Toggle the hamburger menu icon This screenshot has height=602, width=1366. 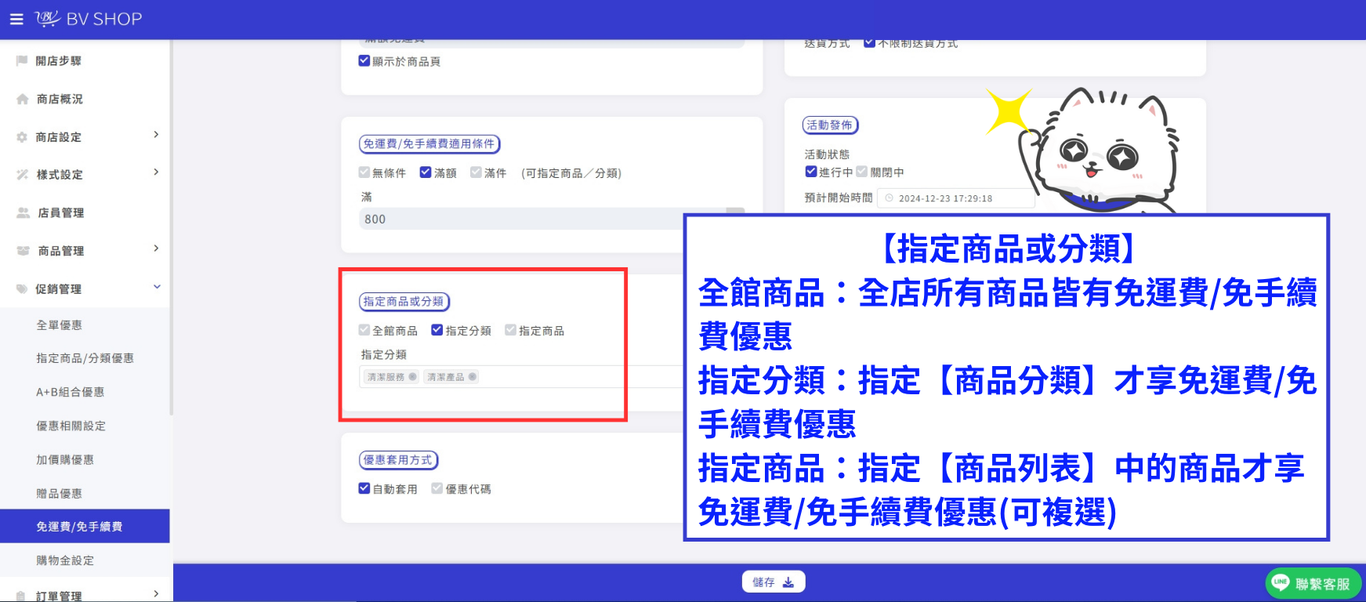point(16,19)
